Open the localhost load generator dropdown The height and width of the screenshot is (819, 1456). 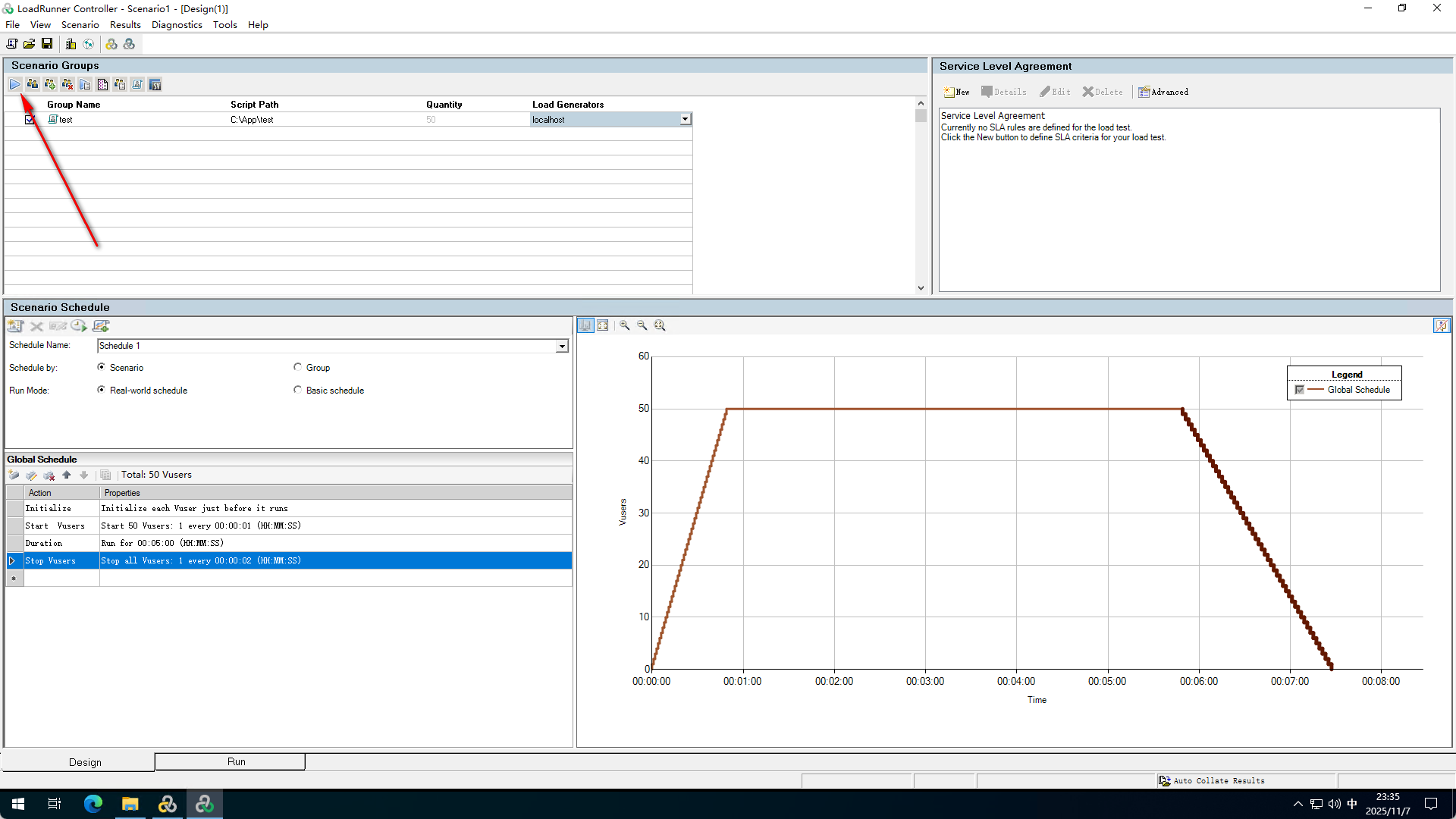coord(685,120)
